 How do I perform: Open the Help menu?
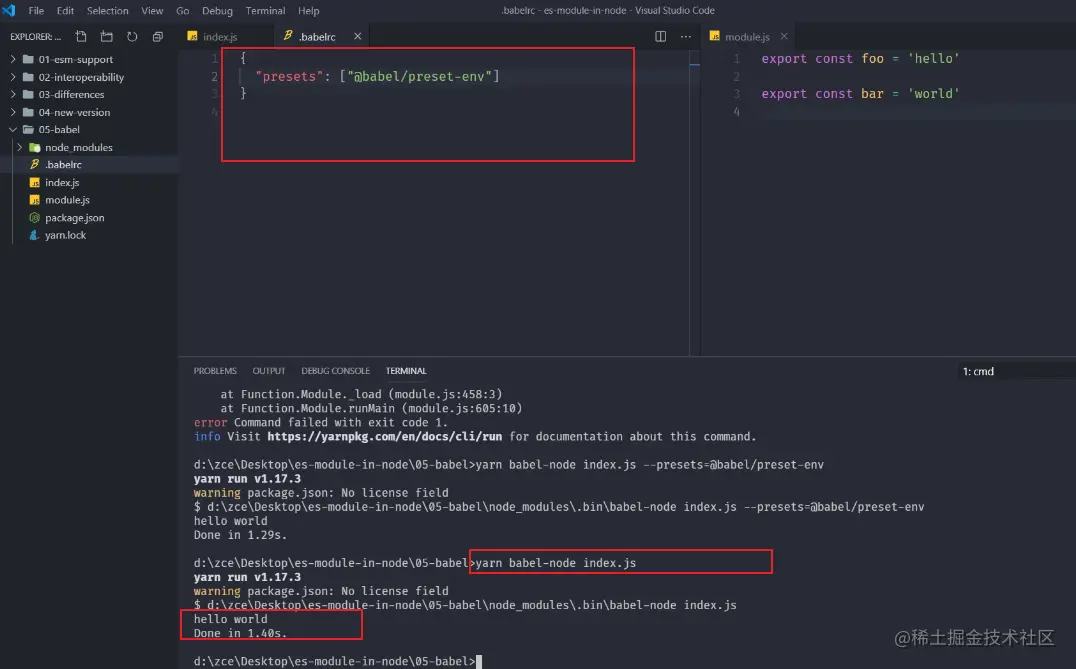[308, 10]
